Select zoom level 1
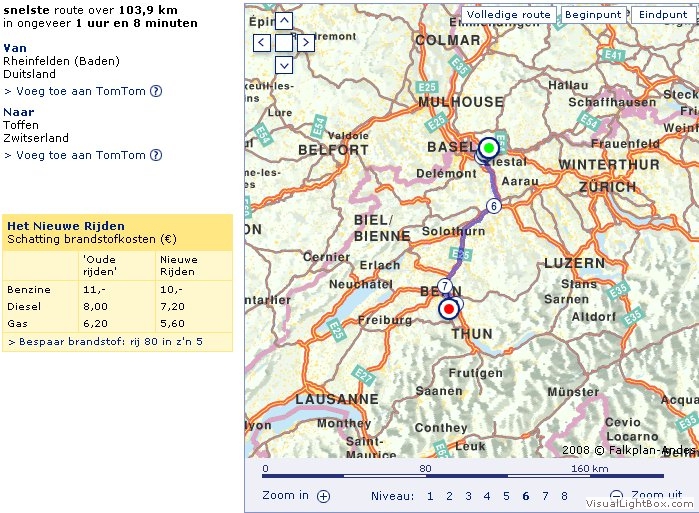This screenshot has width=699, height=513. pos(430,496)
